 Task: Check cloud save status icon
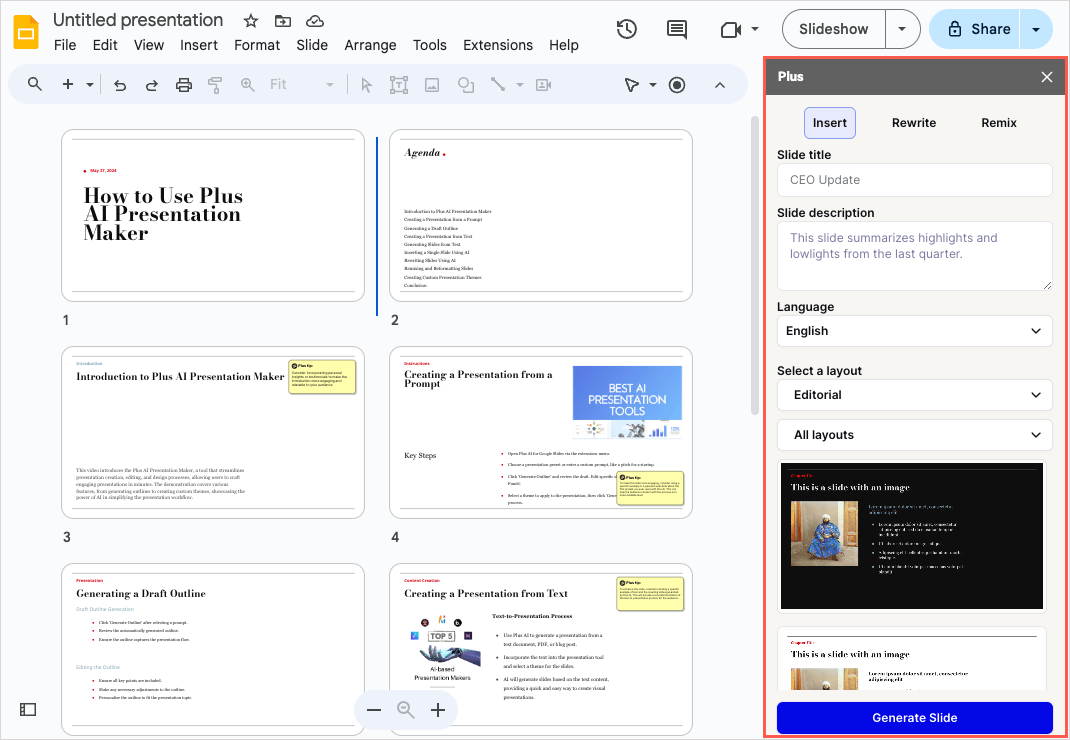click(315, 20)
